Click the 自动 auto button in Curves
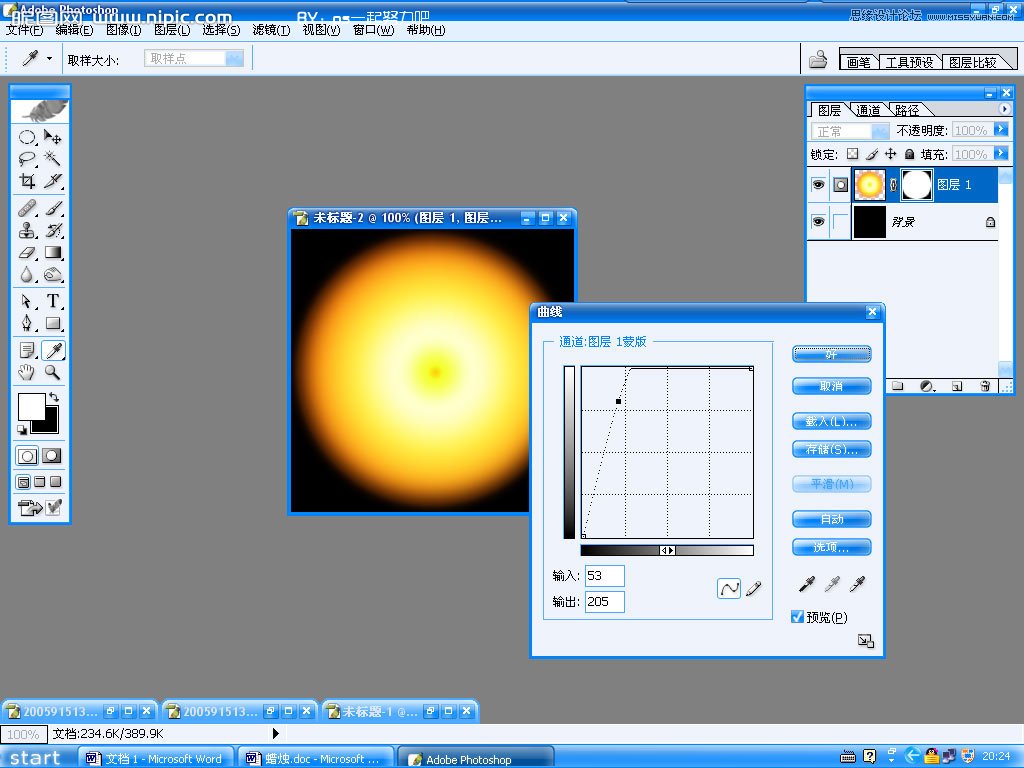This screenshot has height=768, width=1024. pos(831,519)
